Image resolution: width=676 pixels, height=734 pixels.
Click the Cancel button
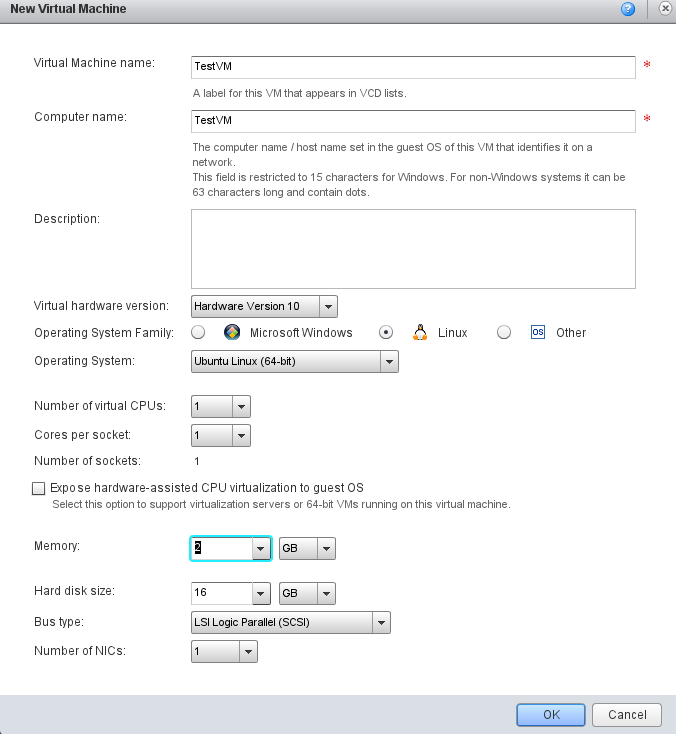(x=626, y=715)
